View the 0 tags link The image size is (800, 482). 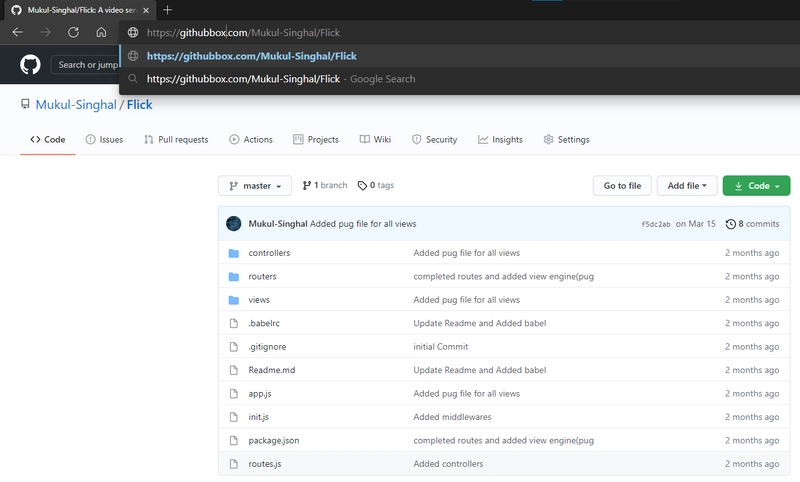pyautogui.click(x=376, y=185)
